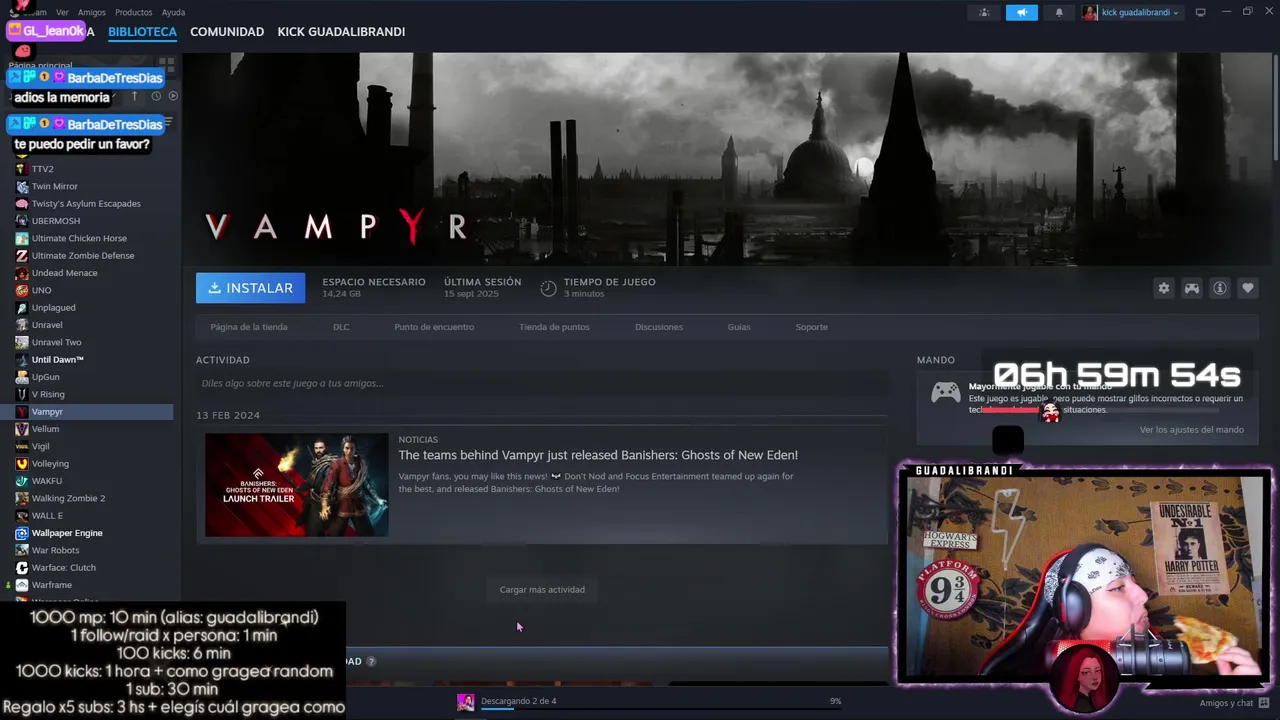
Task: Click the Warframe game icon
Action: (x=22, y=585)
